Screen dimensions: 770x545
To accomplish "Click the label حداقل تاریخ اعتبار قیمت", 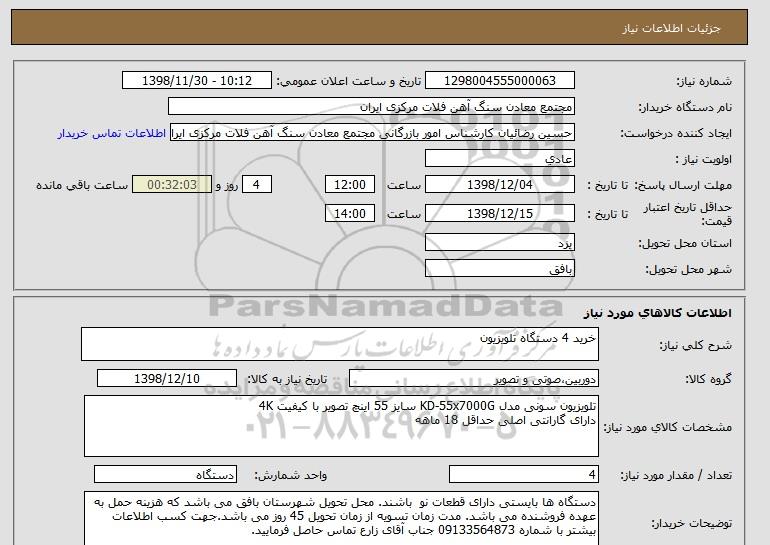I will click(x=688, y=214).
